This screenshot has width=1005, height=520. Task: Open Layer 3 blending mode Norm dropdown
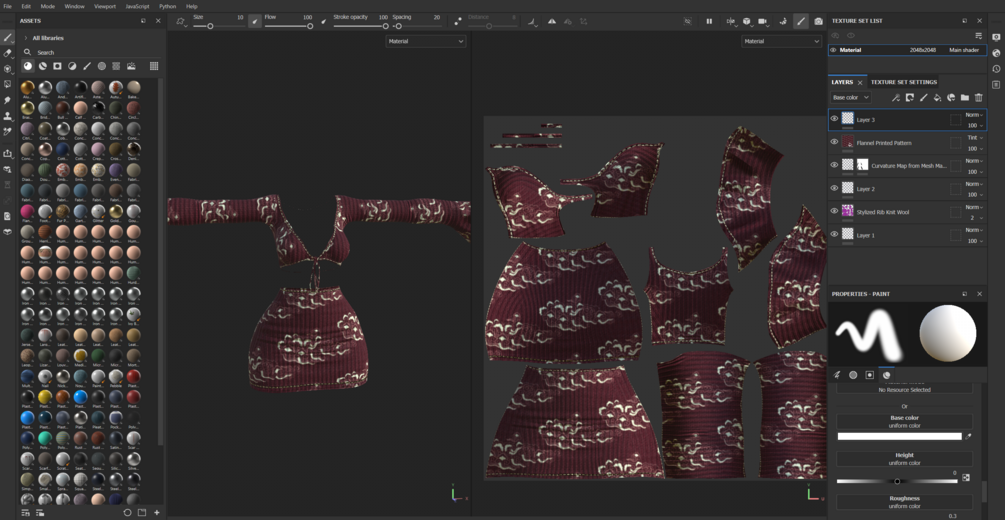(974, 115)
